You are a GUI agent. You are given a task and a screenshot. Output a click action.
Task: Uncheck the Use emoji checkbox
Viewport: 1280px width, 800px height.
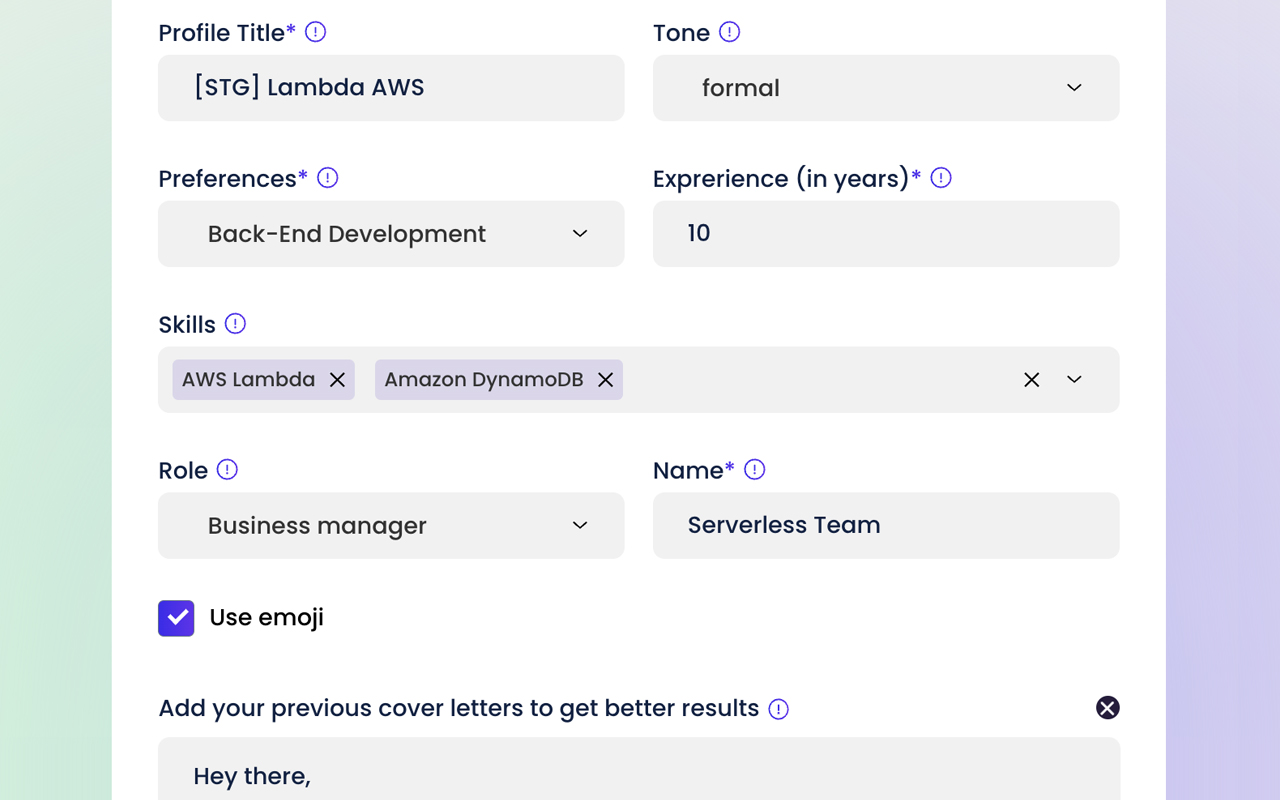tap(176, 618)
